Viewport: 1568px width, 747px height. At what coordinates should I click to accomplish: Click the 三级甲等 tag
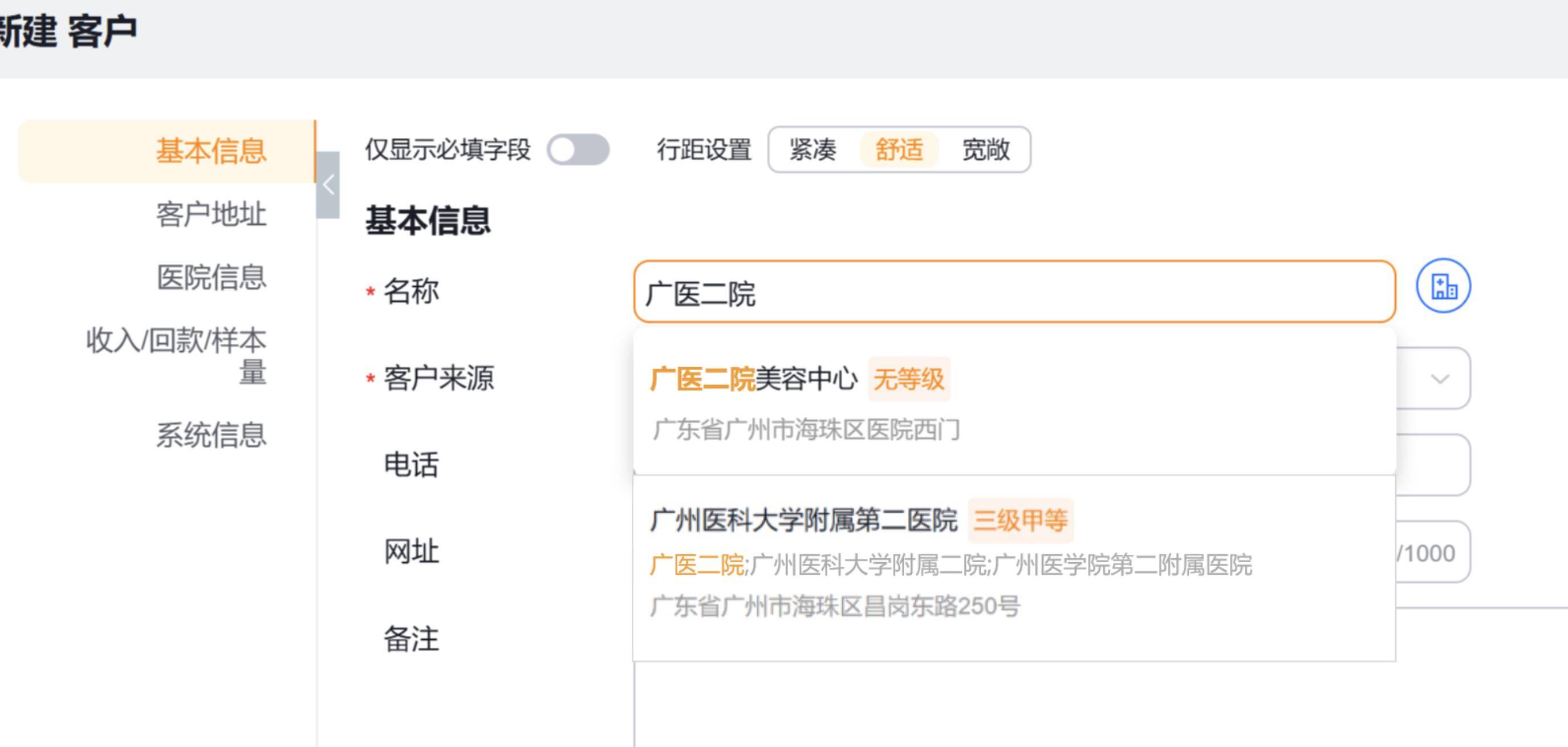pyautogui.click(x=1020, y=521)
